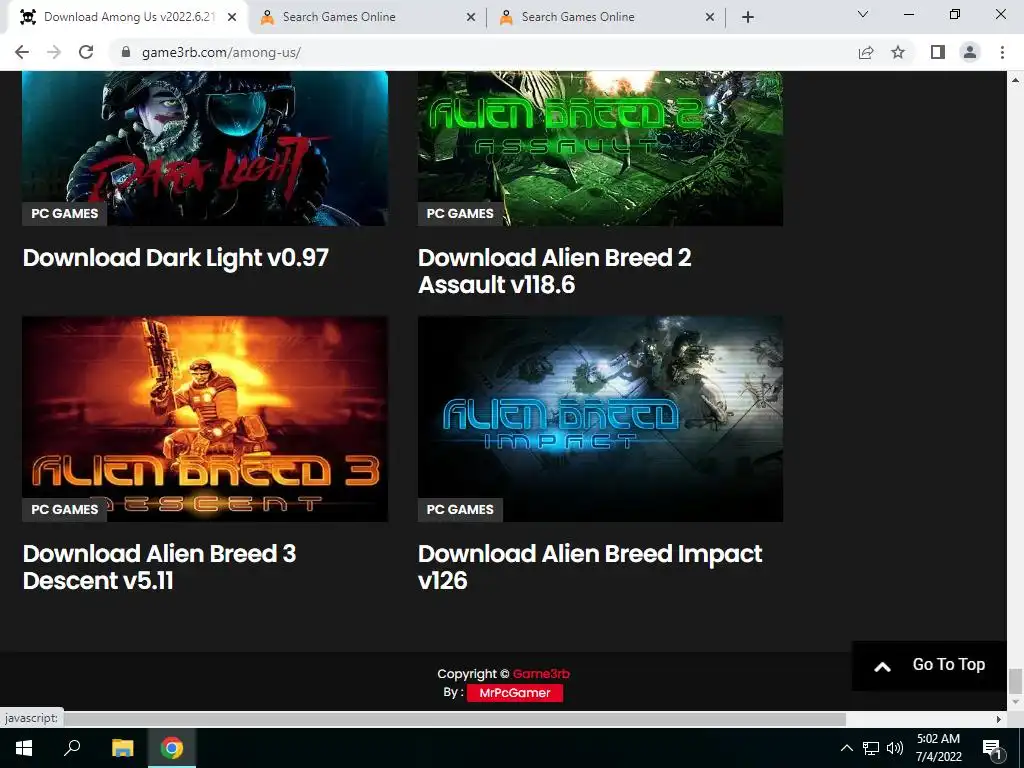
Task: Bookmark this page with the star icon
Action: click(x=898, y=52)
